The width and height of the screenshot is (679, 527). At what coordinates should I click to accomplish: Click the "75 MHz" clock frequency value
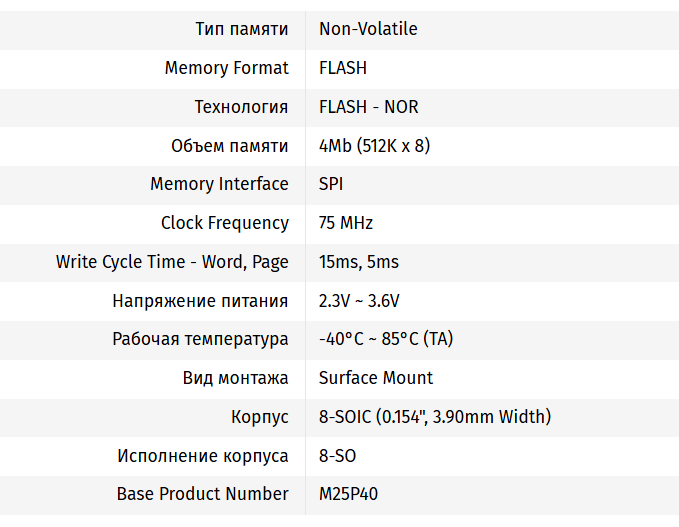346,223
